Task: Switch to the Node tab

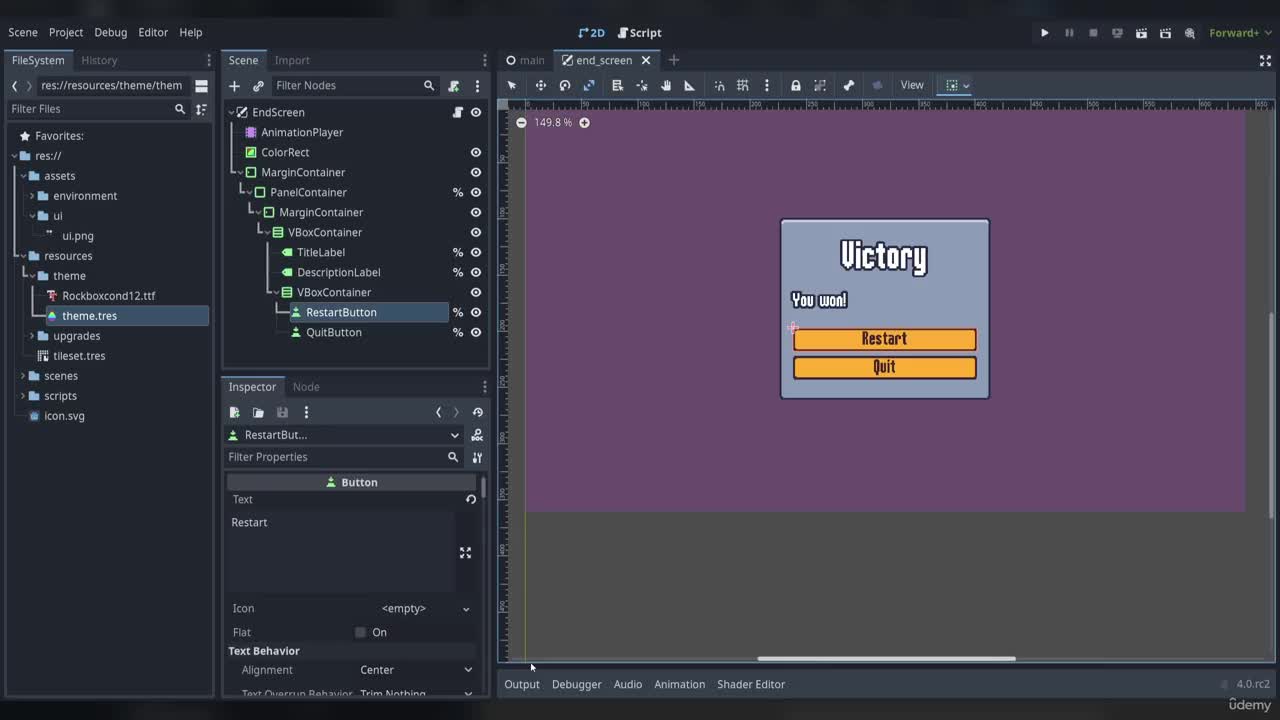Action: point(306,387)
